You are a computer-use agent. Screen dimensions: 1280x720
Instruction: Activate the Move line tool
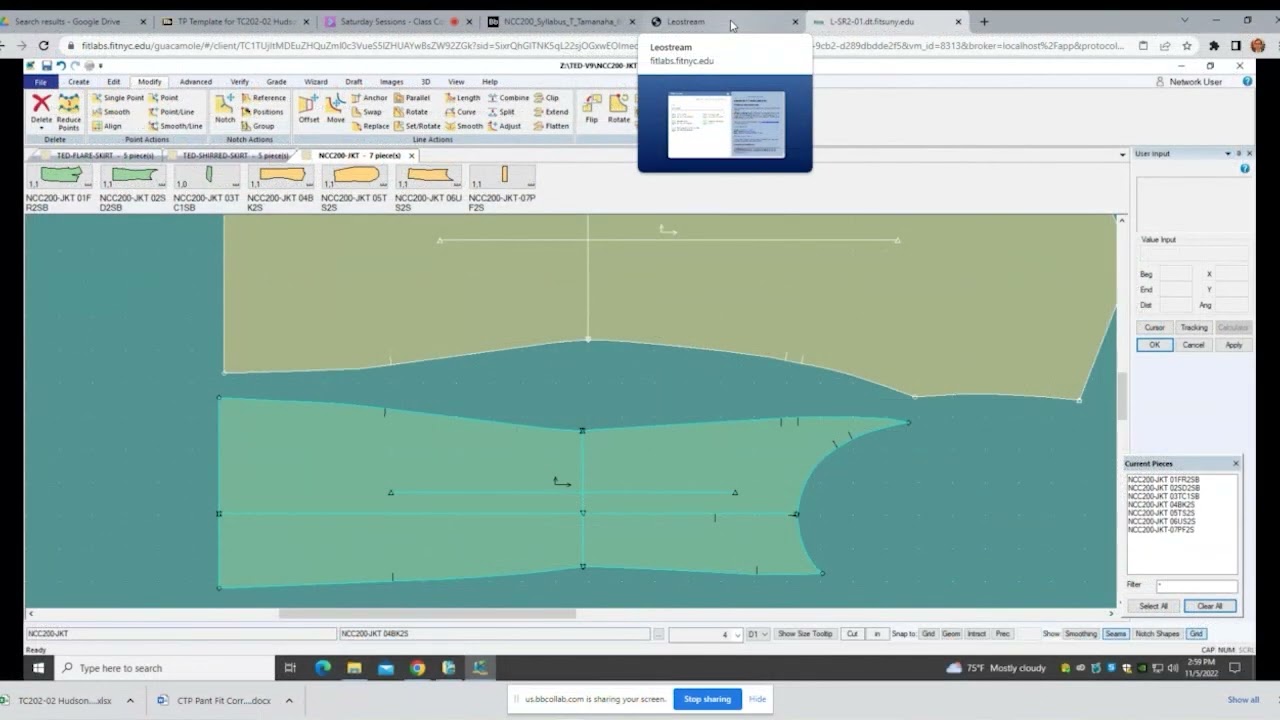coord(335,108)
